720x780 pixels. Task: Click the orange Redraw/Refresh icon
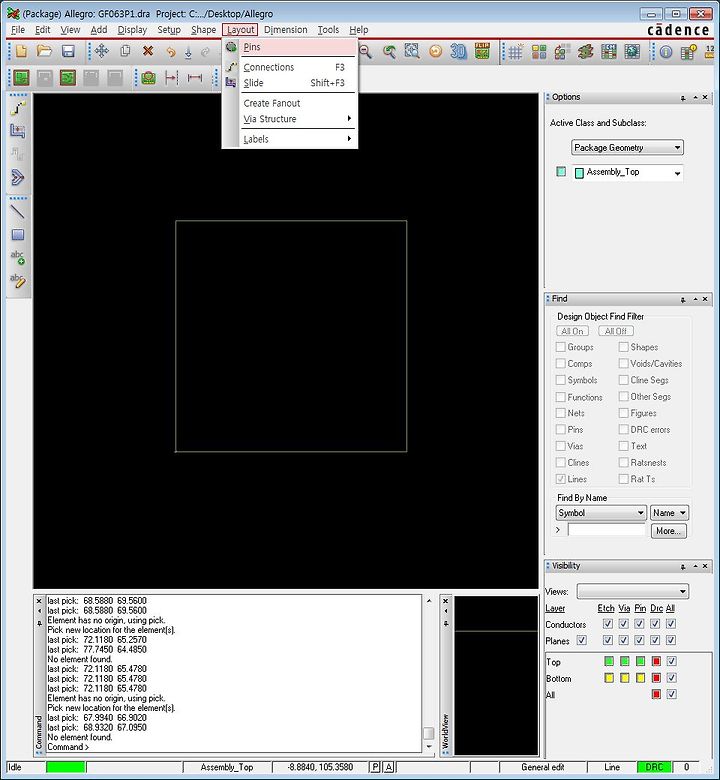435,51
